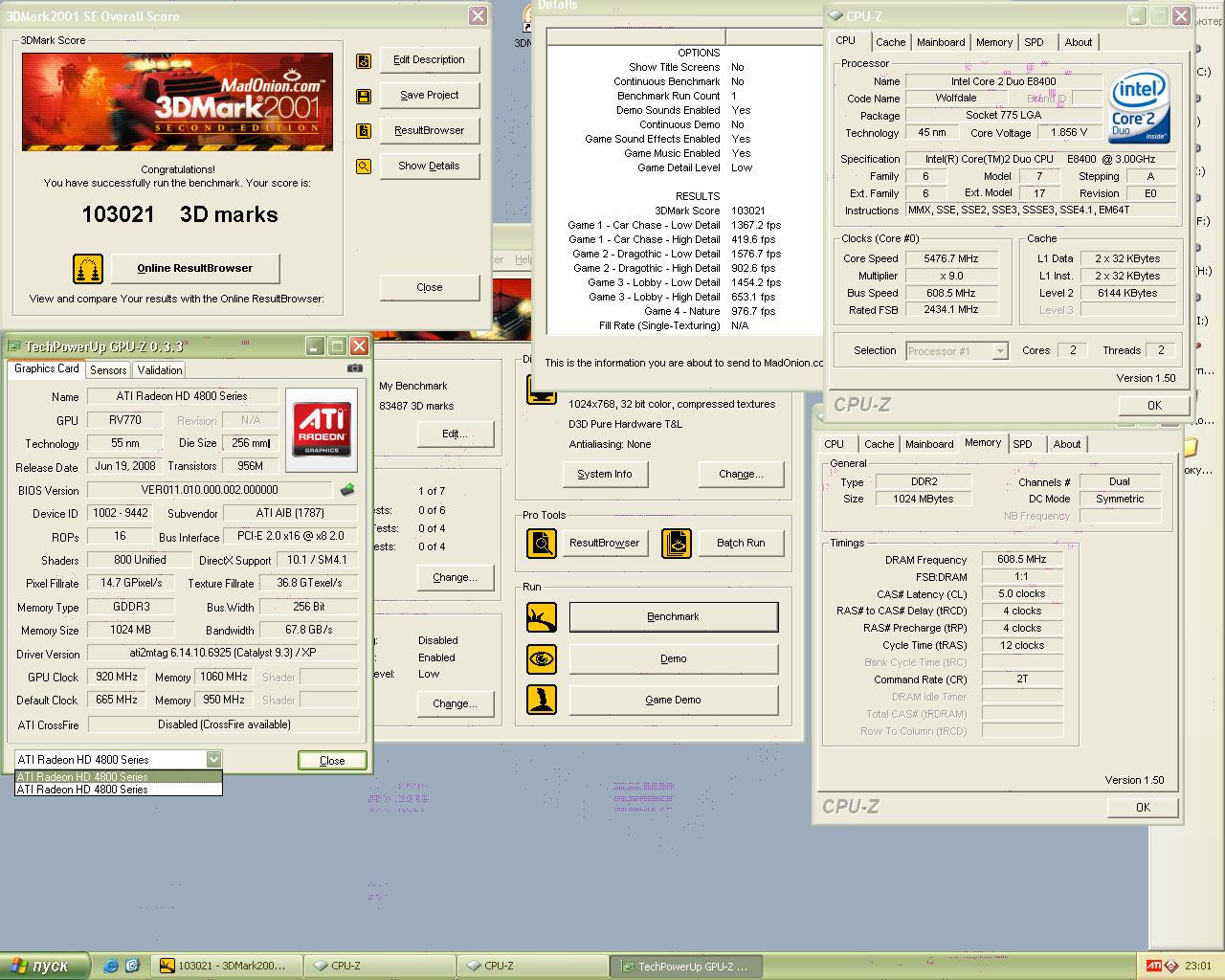Open the Processor #1 selection dropdown in CPU-Z
Screen dimensions: 1225x980
pos(1000,351)
